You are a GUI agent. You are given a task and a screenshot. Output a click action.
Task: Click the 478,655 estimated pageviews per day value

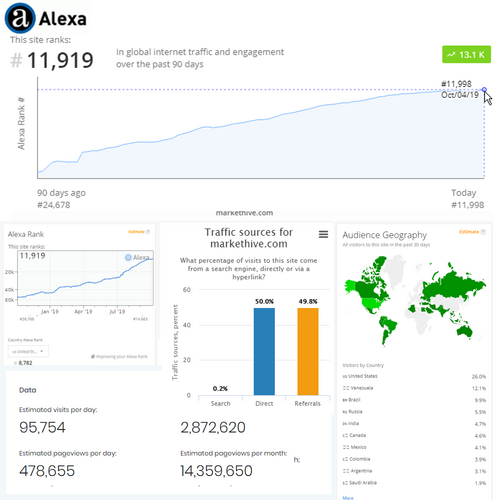click(47, 471)
